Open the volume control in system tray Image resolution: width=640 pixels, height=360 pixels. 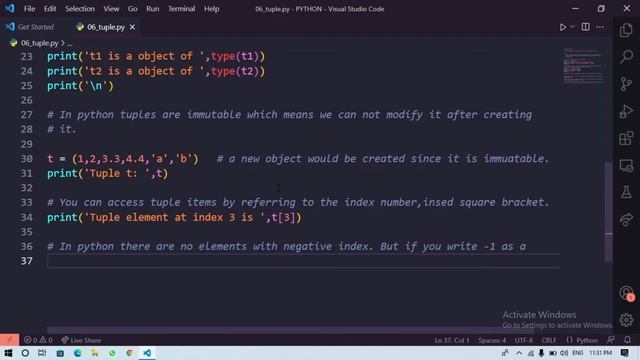coord(564,353)
